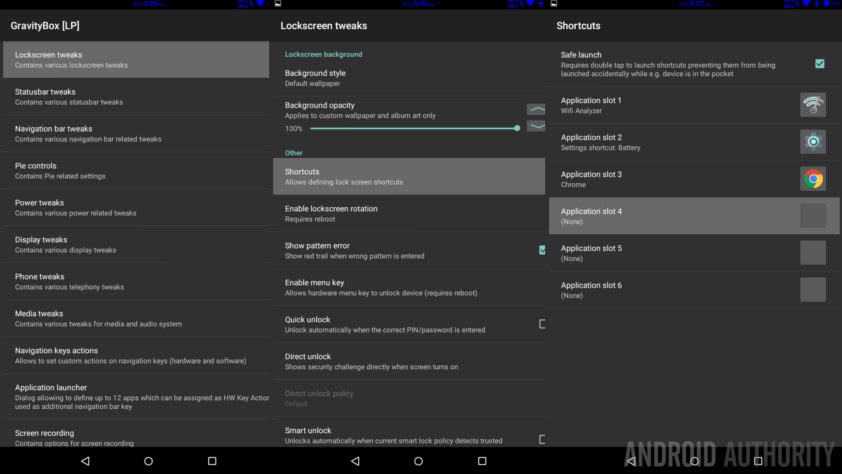Open Media tweaks category
The height and width of the screenshot is (474, 842).
pos(136,319)
